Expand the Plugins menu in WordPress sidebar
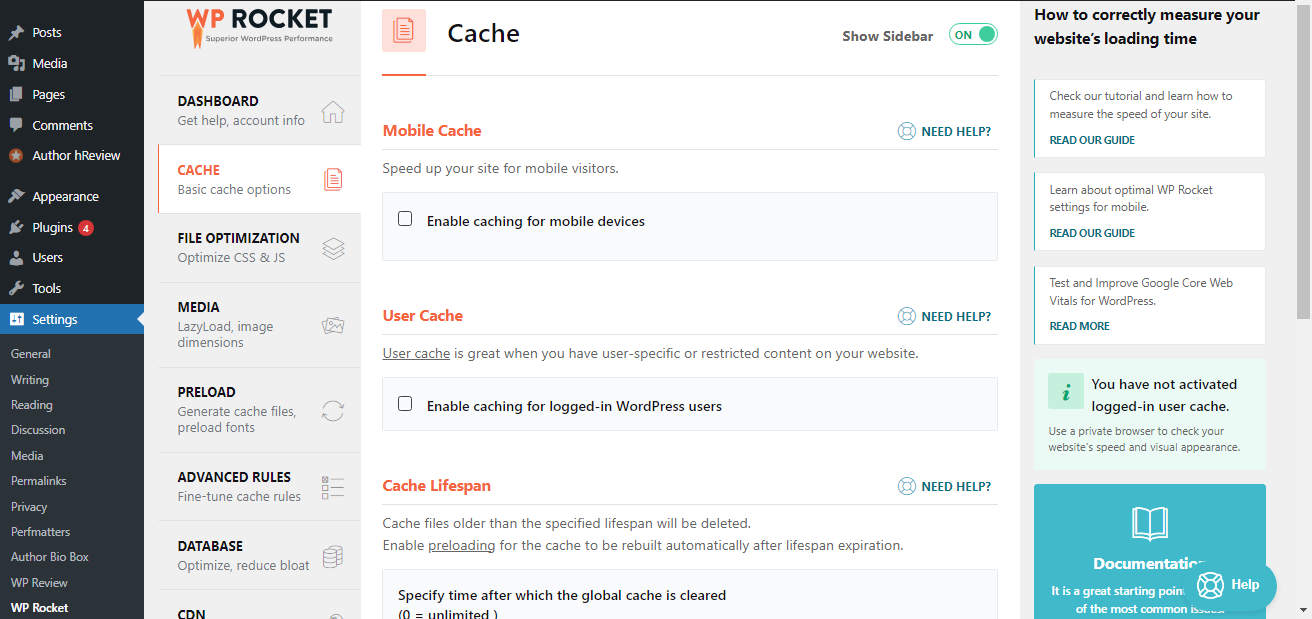 click(52, 227)
